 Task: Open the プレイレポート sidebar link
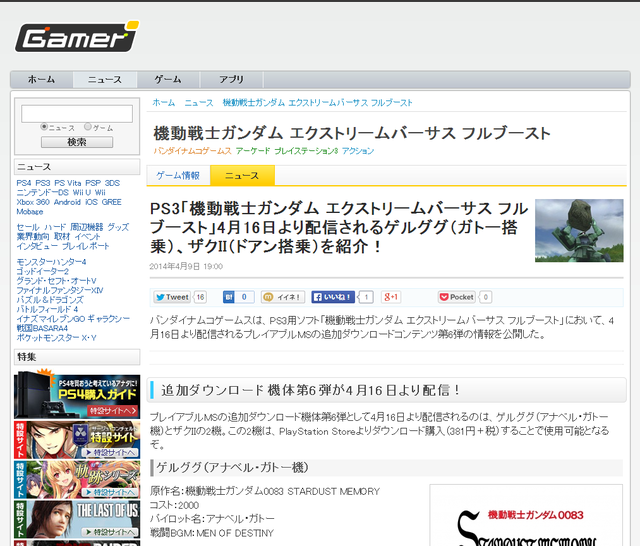86,246
